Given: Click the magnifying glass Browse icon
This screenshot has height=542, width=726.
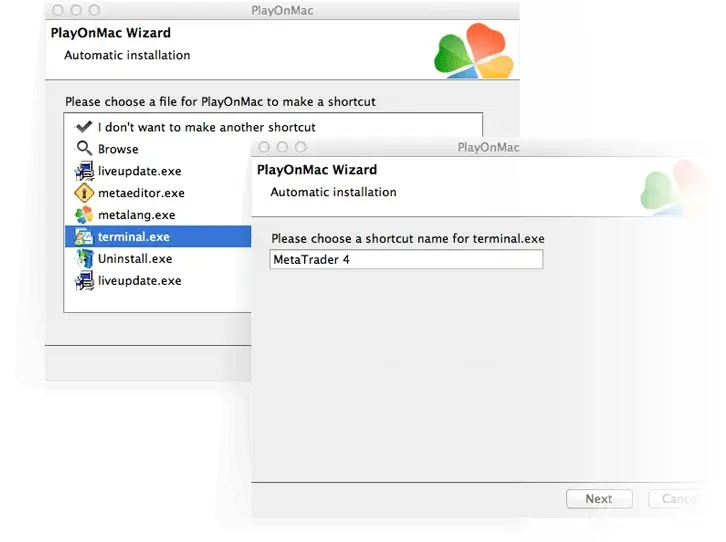Looking at the screenshot, I should 84,149.
